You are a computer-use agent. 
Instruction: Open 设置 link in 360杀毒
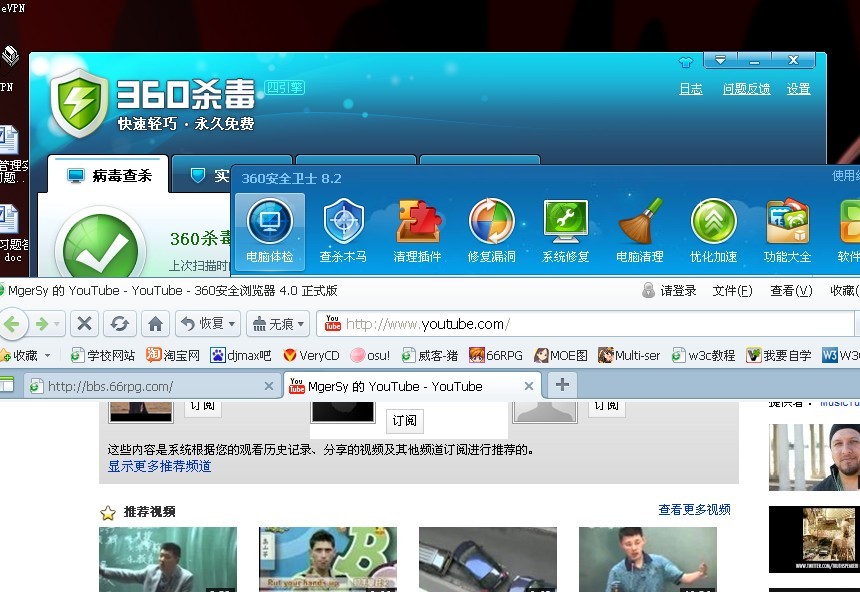pos(799,89)
